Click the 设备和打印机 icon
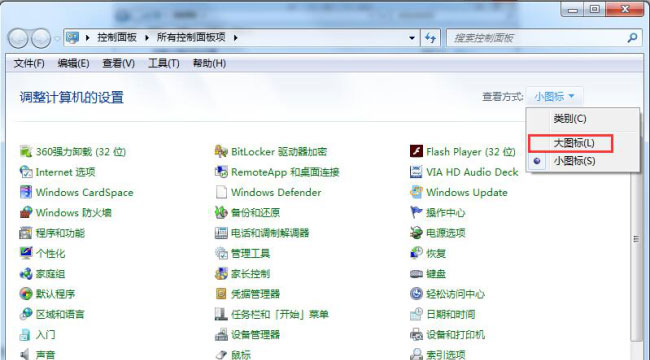 pyautogui.click(x=416, y=334)
